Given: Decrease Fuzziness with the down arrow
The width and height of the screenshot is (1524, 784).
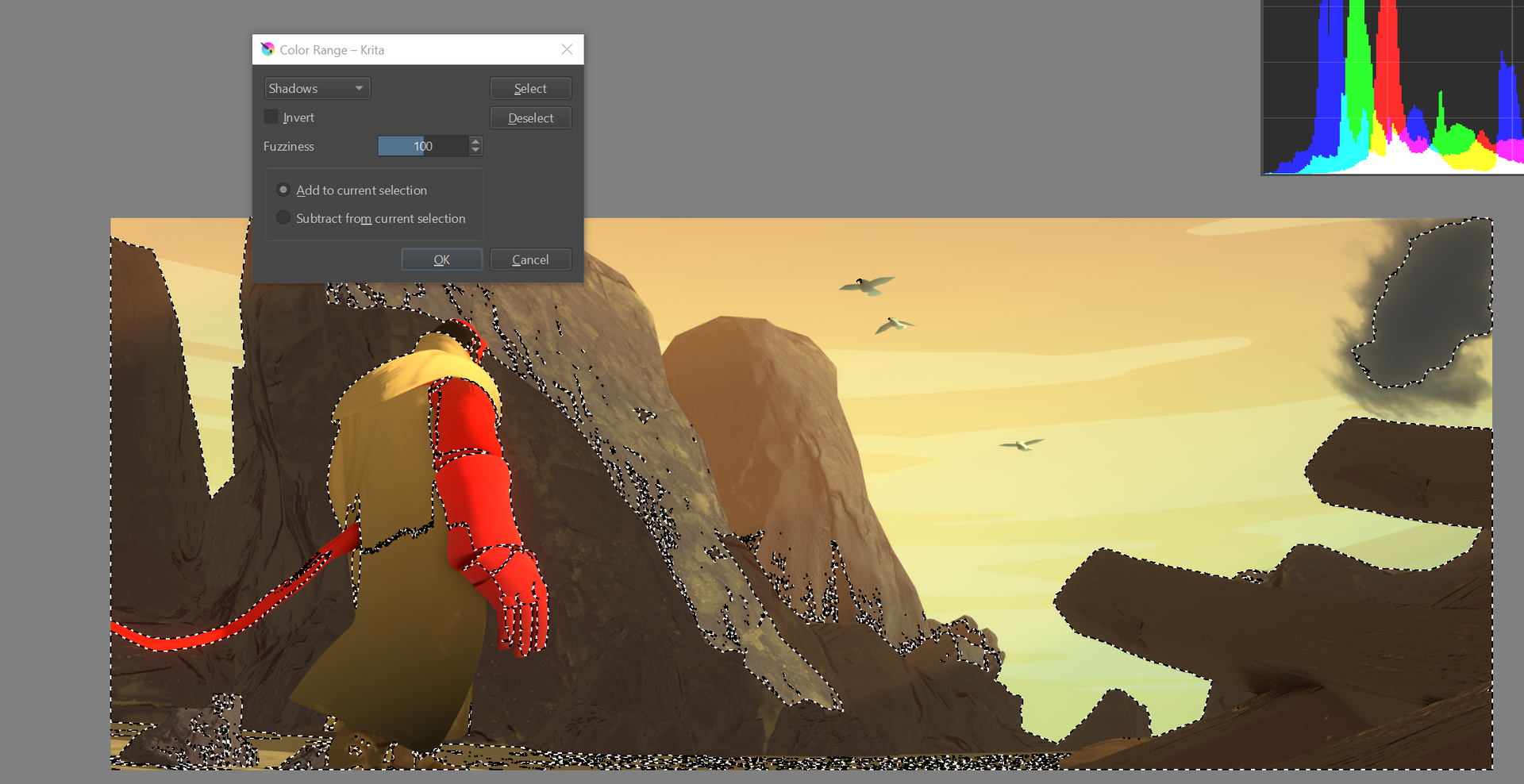Looking at the screenshot, I should 475,151.
